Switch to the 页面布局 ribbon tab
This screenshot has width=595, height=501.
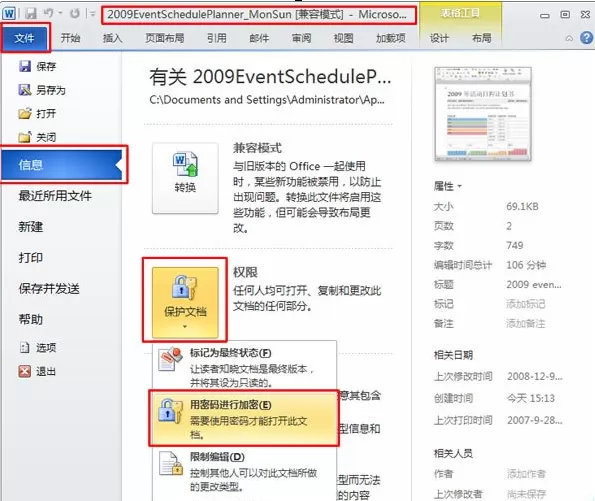pos(164,38)
